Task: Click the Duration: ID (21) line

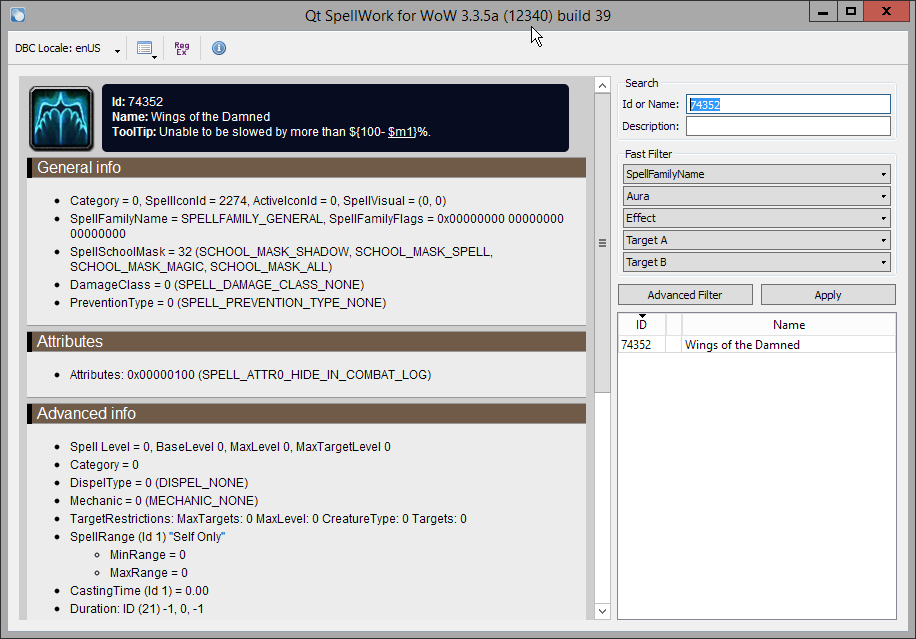Action: pyautogui.click(x=137, y=609)
